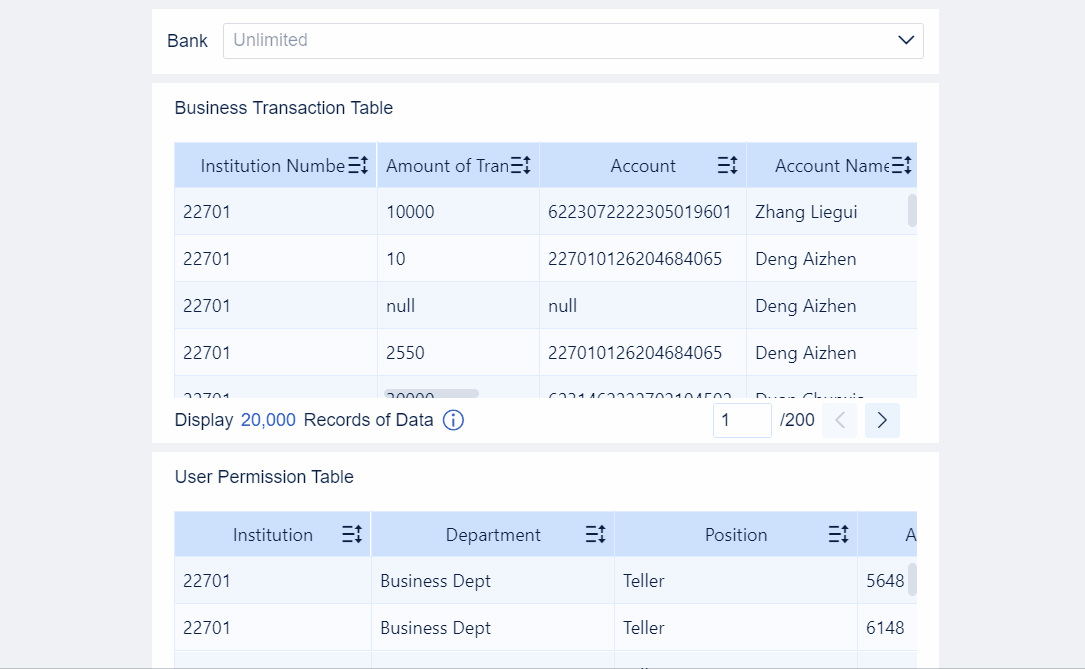Expand the Bank dropdown arrow
This screenshot has height=669, width=1085.
point(906,41)
